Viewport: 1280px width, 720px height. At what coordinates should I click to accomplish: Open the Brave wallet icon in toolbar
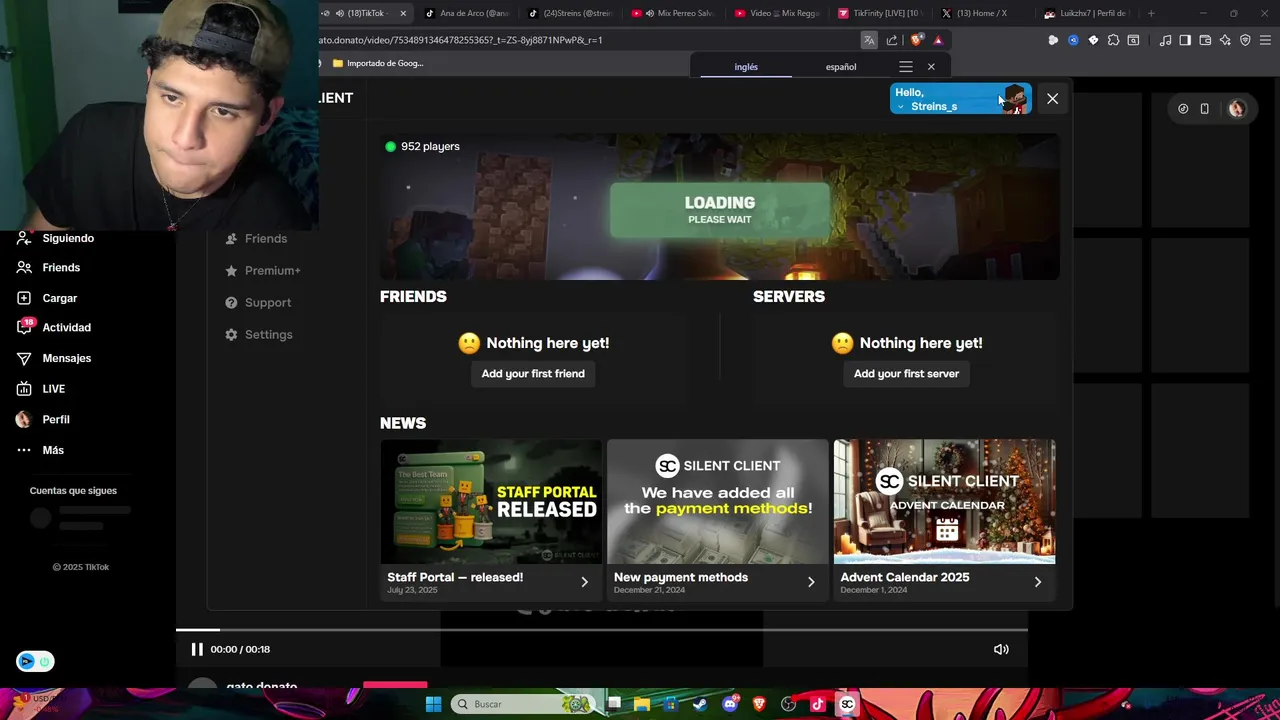coord(1205,40)
